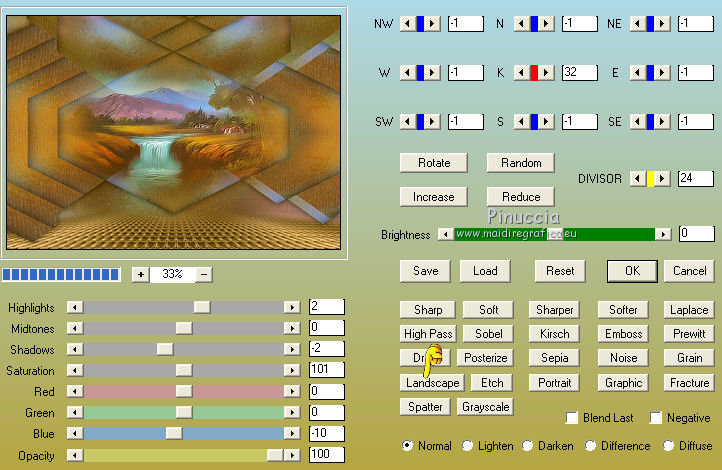
Task: Cancel the filter dialog
Action: tap(689, 271)
